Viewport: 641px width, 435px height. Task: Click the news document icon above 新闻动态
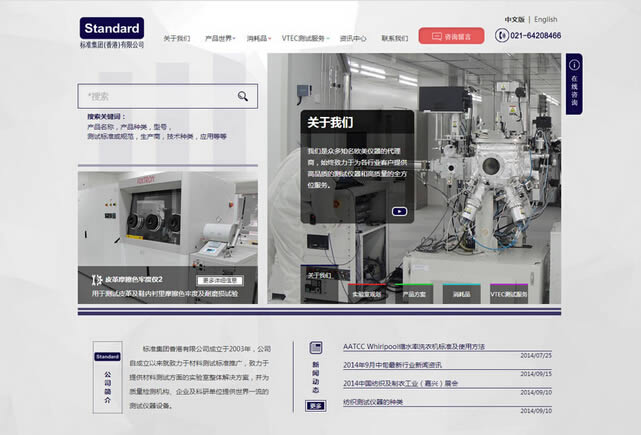pos(316,349)
